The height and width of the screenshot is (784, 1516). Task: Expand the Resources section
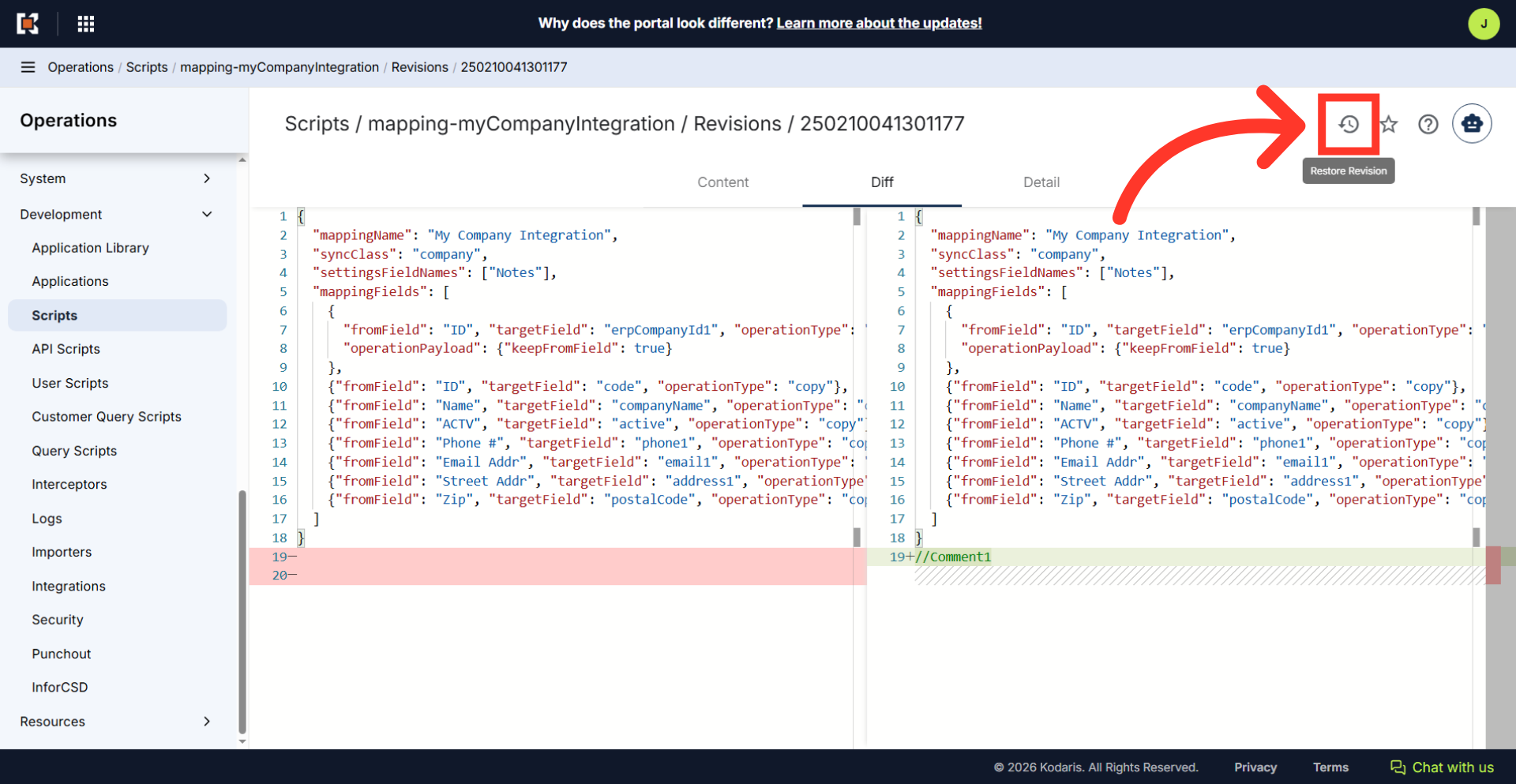(x=118, y=722)
